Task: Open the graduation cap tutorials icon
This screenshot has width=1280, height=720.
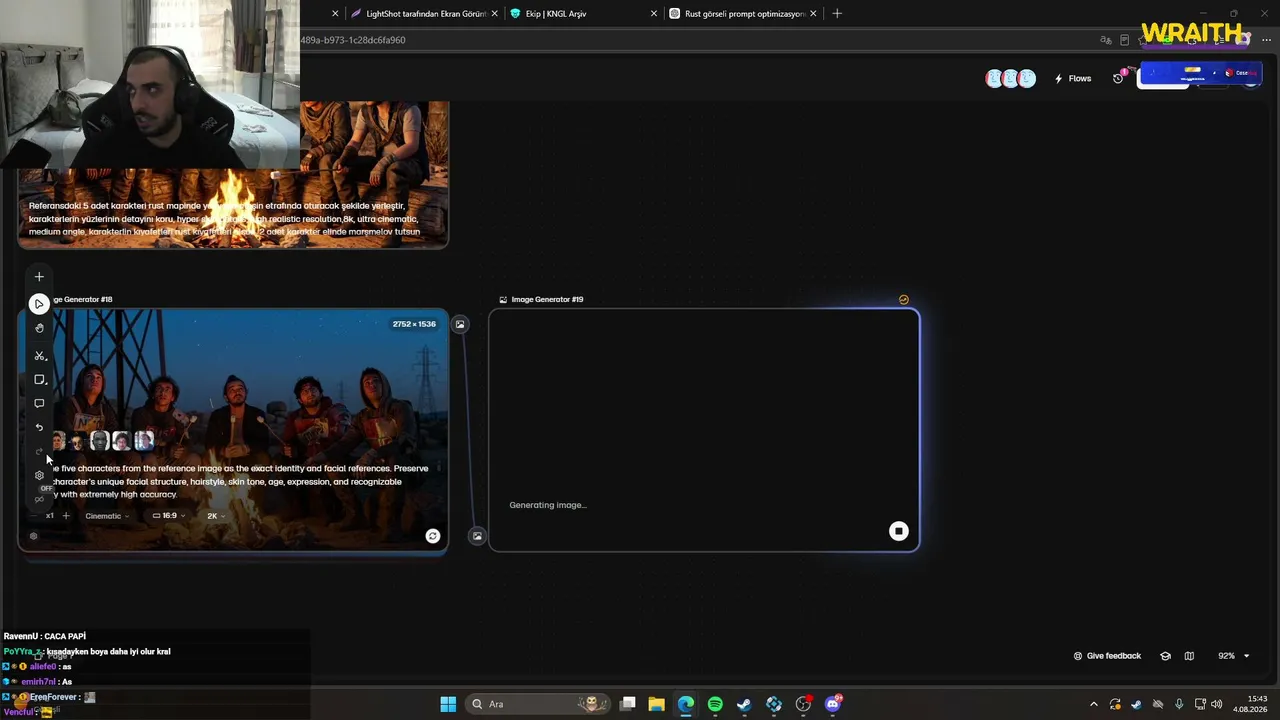Action: [1165, 656]
